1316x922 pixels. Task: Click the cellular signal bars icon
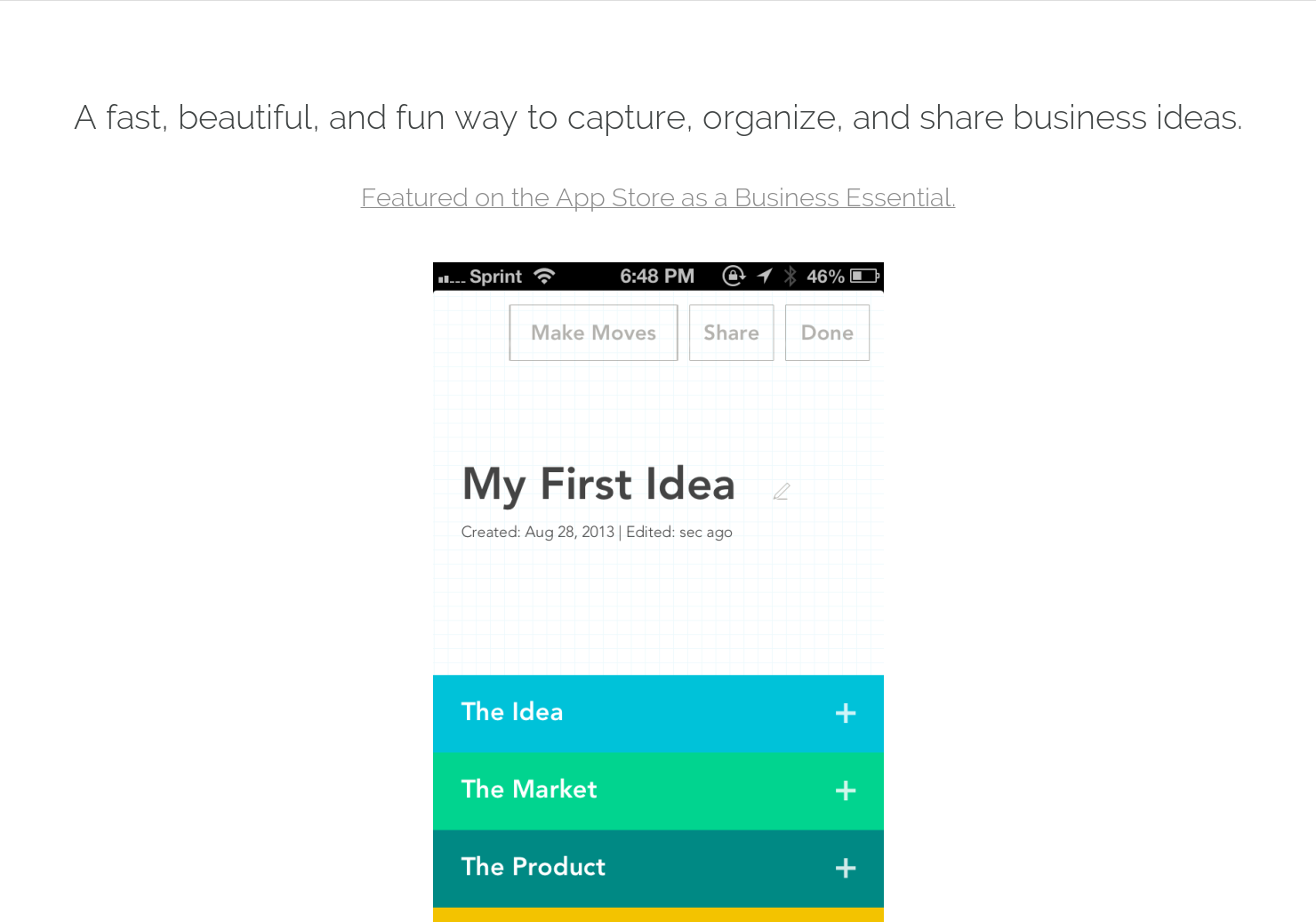coord(451,278)
